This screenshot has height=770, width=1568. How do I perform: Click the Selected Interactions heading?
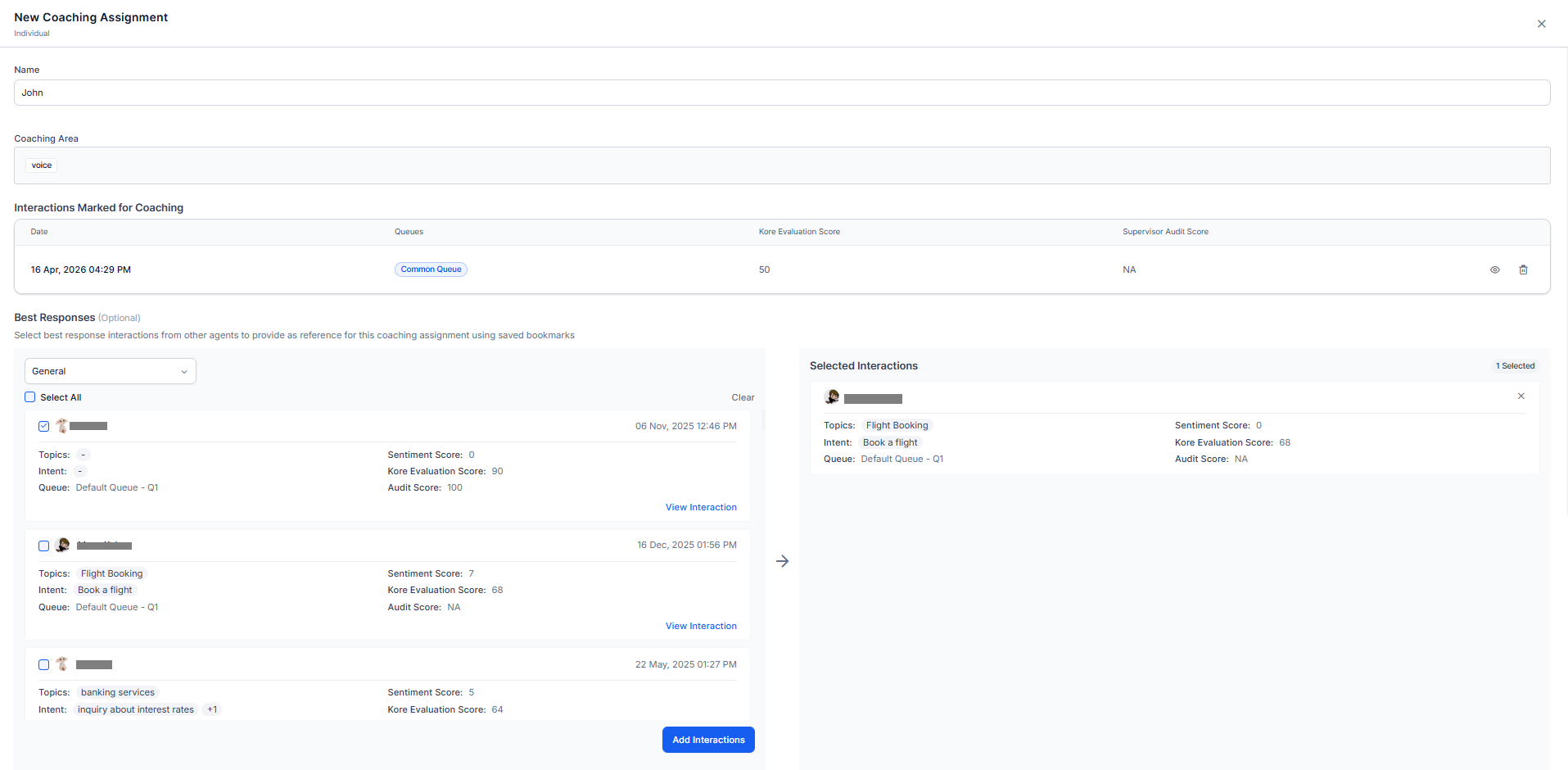tap(864, 366)
